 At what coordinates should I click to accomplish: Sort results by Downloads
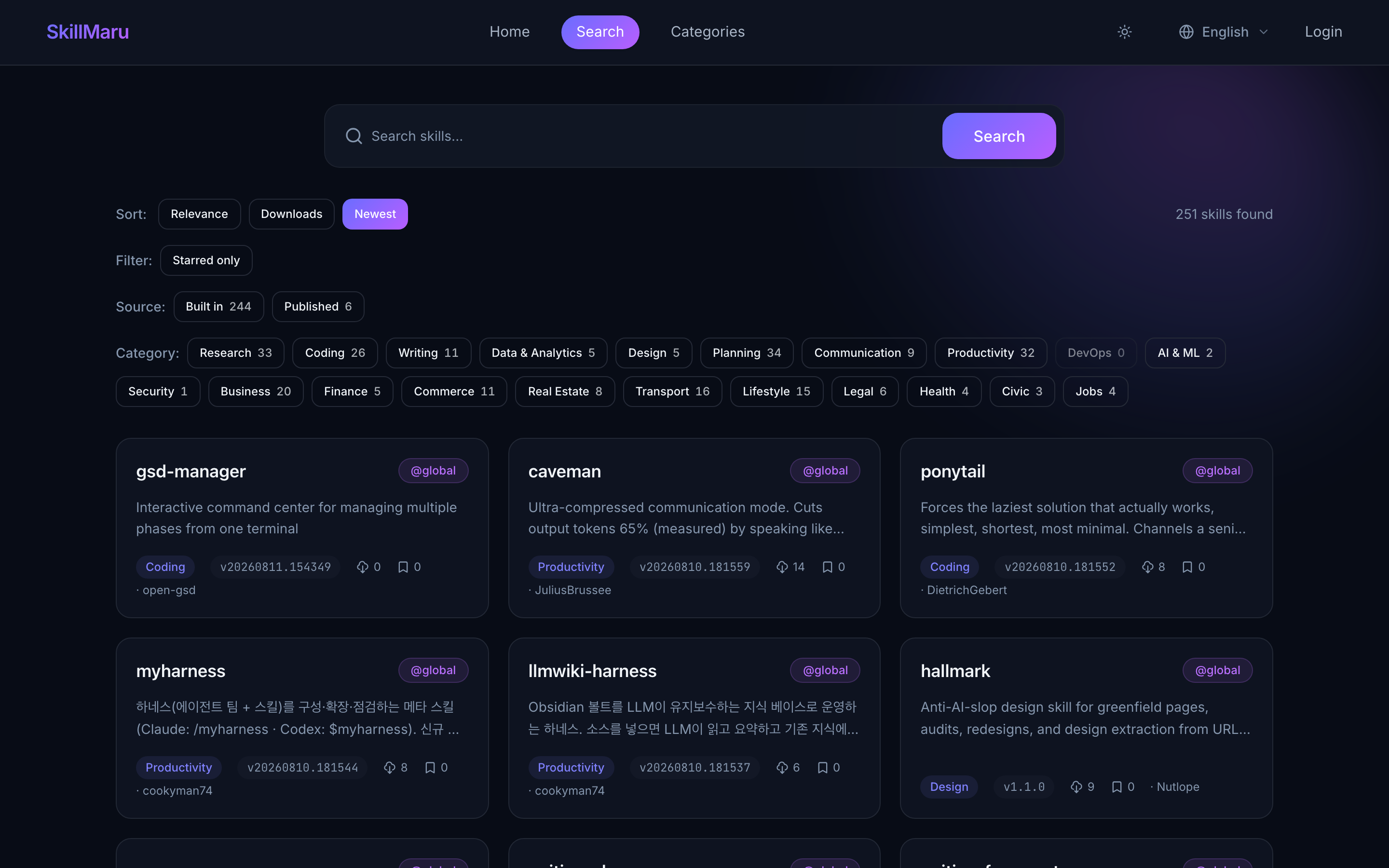[292, 214]
